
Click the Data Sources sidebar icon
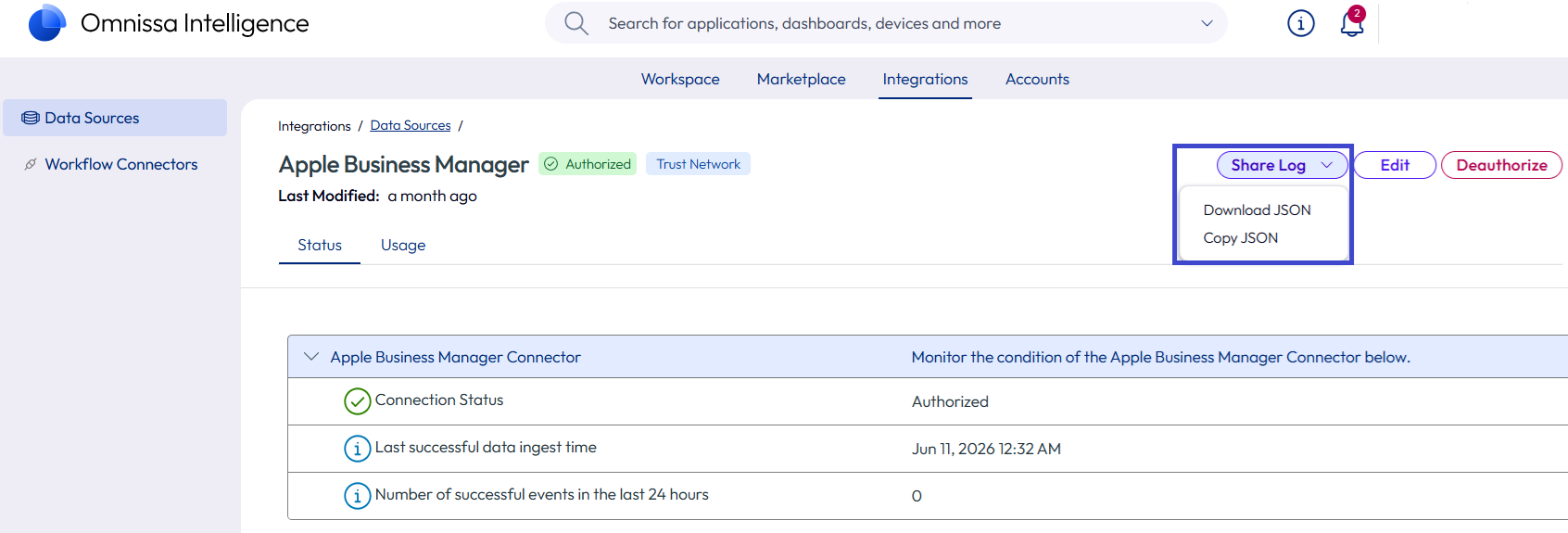[31, 118]
